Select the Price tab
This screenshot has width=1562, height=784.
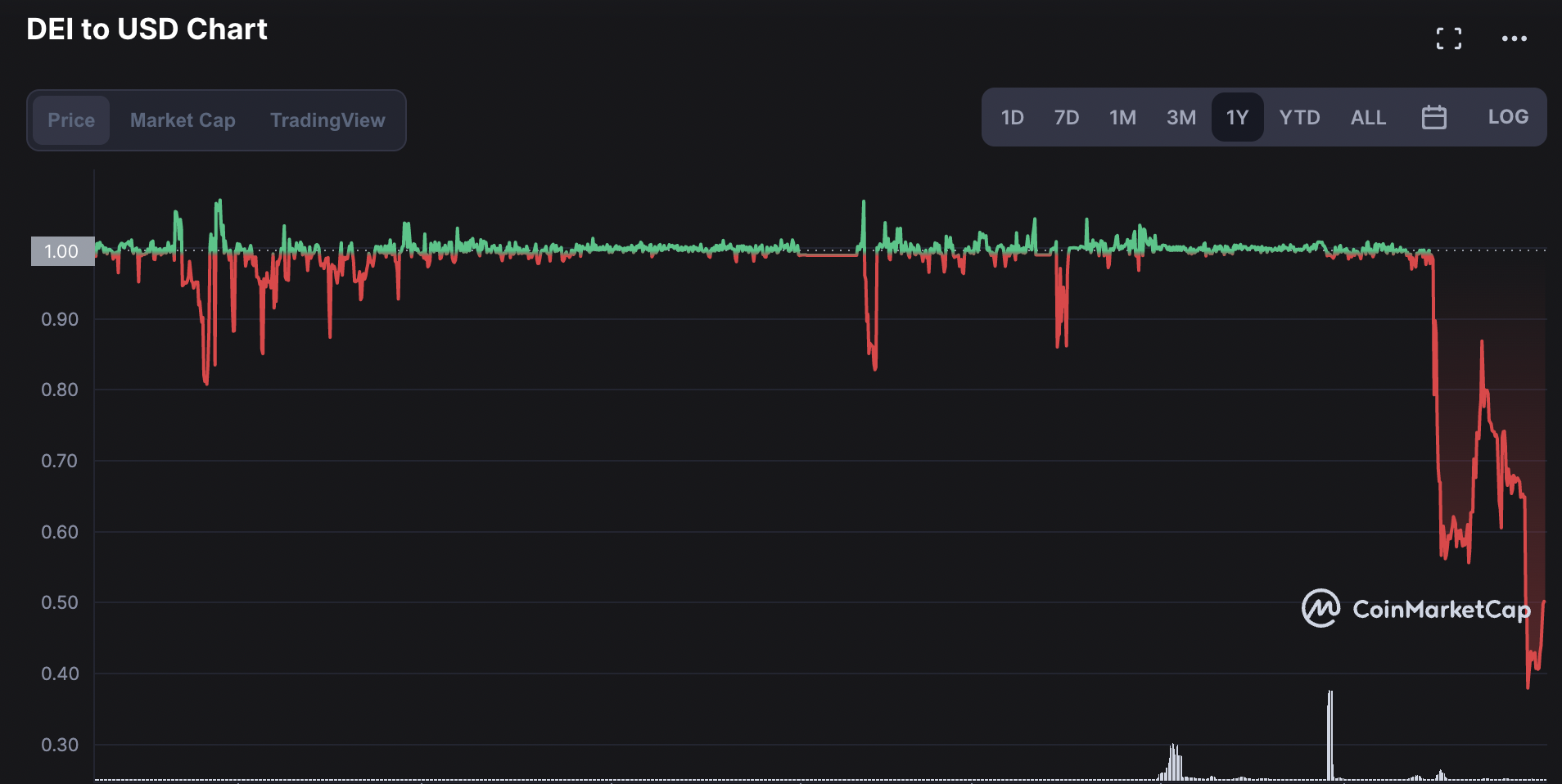point(71,120)
